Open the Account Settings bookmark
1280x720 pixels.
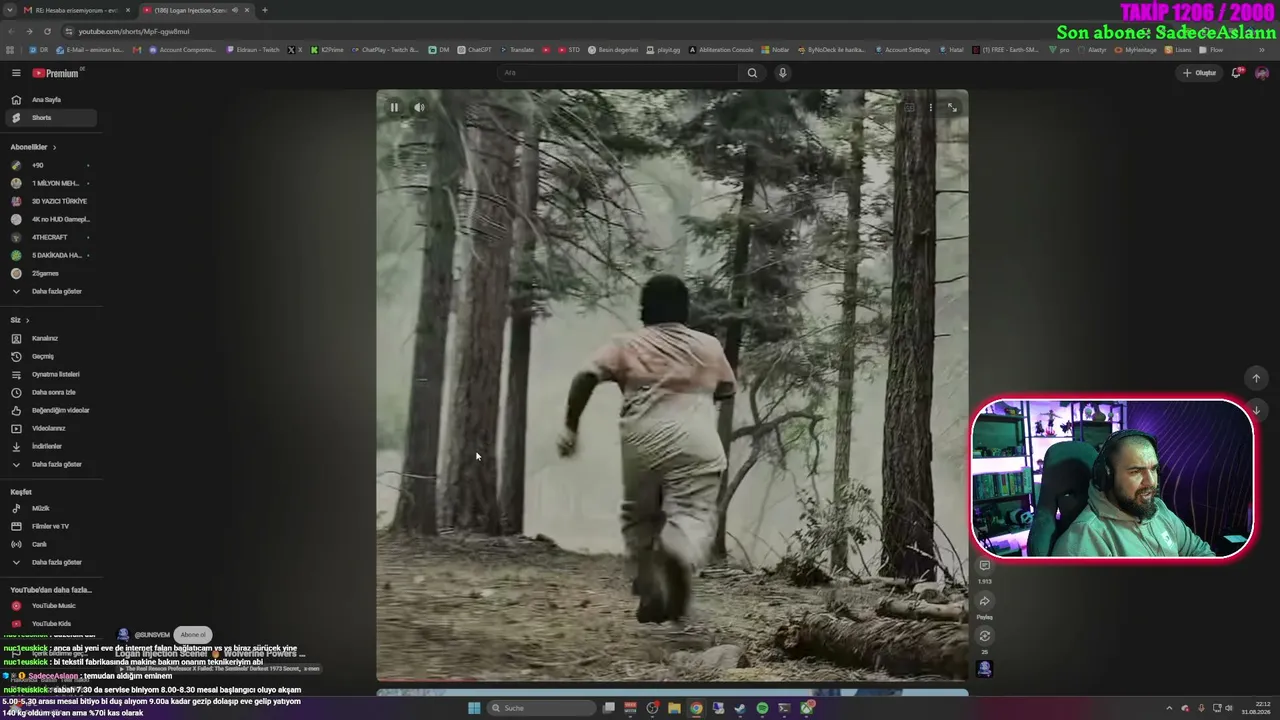902,50
